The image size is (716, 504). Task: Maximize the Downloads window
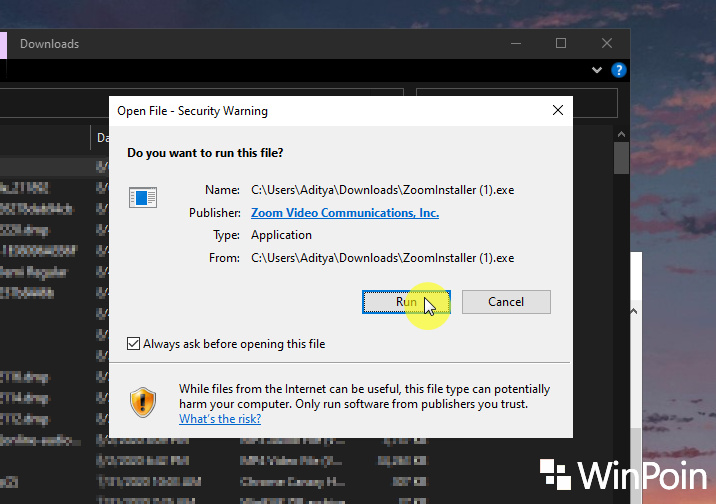pos(561,44)
